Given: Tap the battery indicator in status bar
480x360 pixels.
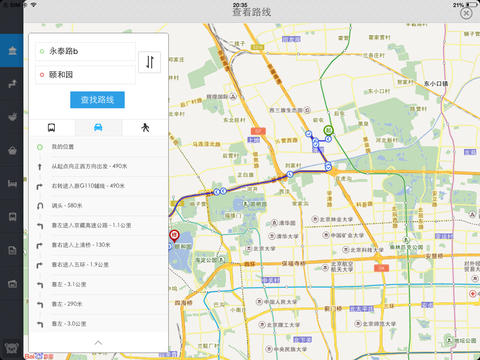Looking at the screenshot, I should point(473,5).
